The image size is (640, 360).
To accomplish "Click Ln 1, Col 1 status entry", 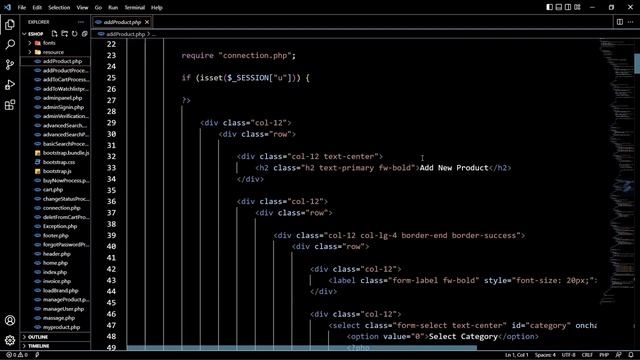I will tap(517, 355).
